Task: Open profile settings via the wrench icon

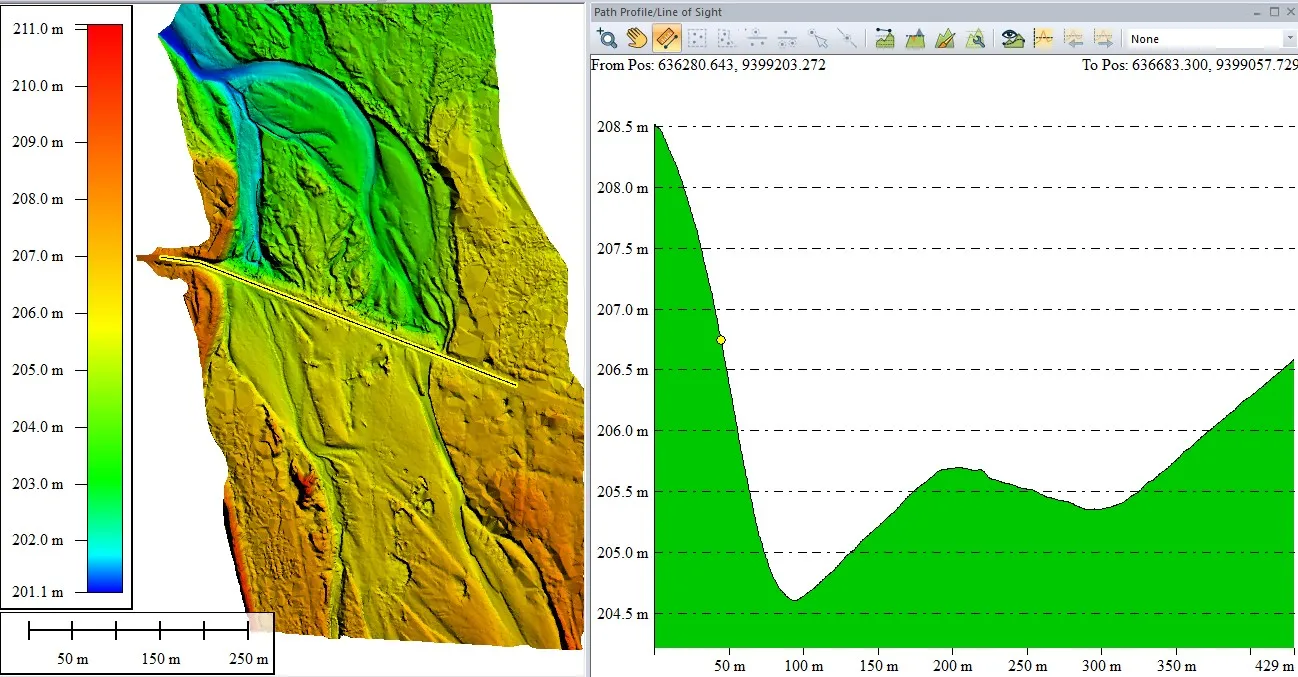Action: pos(975,39)
